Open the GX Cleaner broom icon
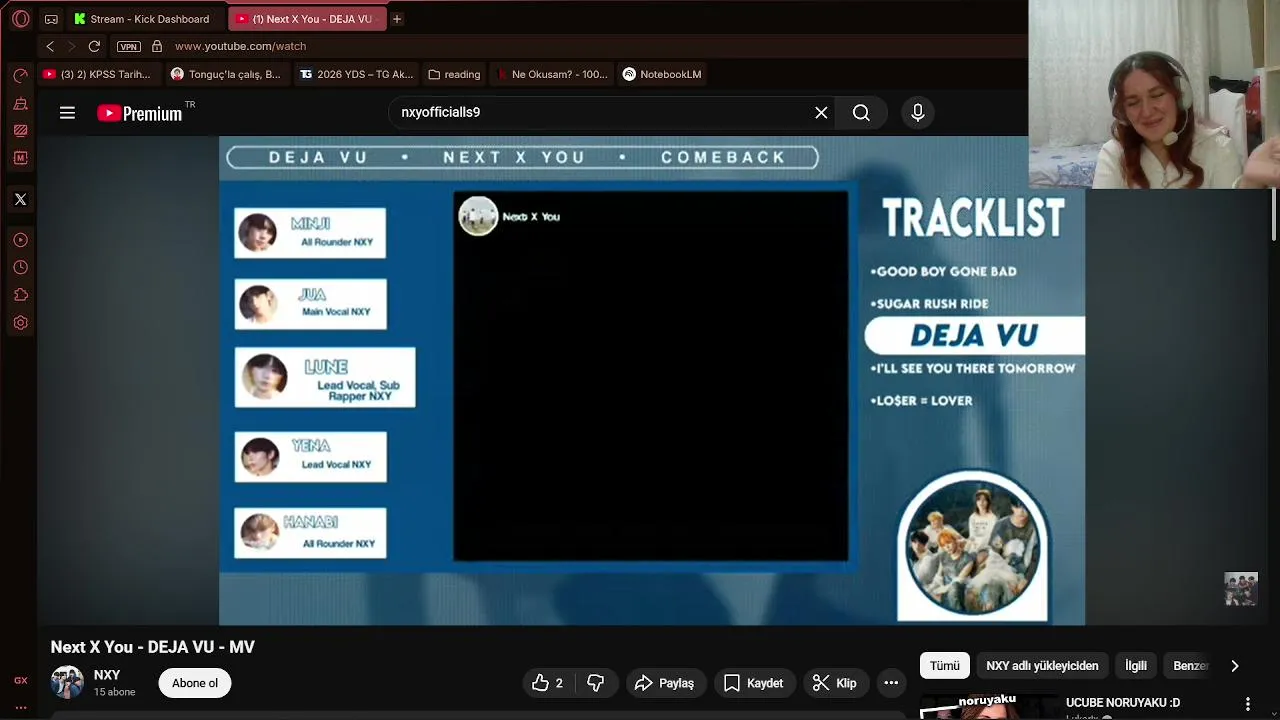This screenshot has height=720, width=1280. pos(20,104)
